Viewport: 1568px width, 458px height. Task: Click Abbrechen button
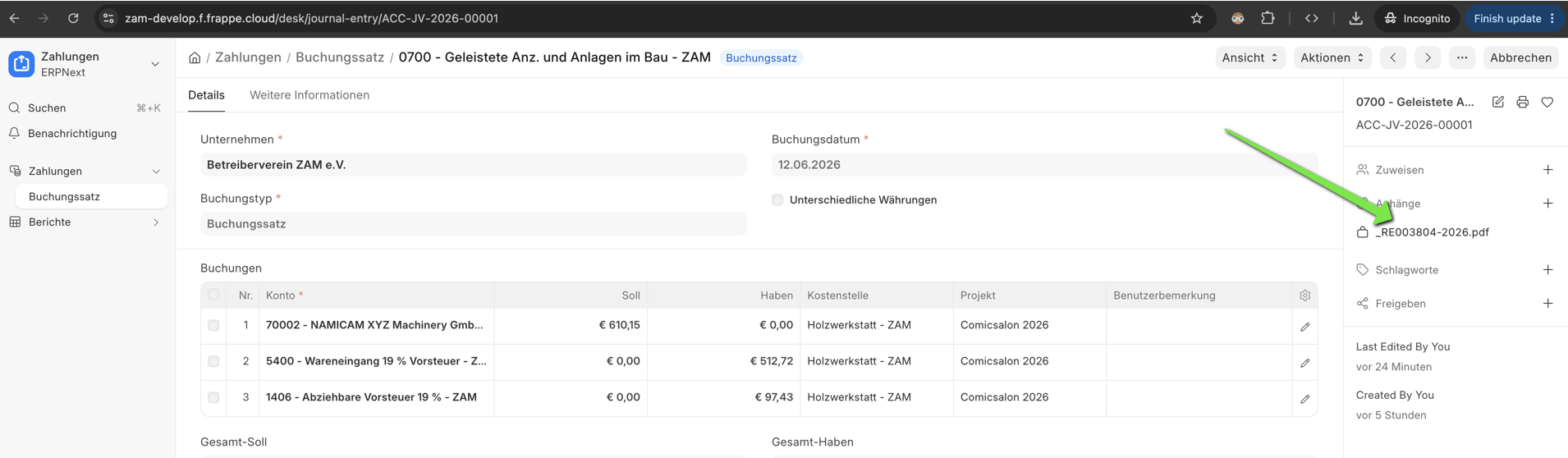pyautogui.click(x=1520, y=57)
